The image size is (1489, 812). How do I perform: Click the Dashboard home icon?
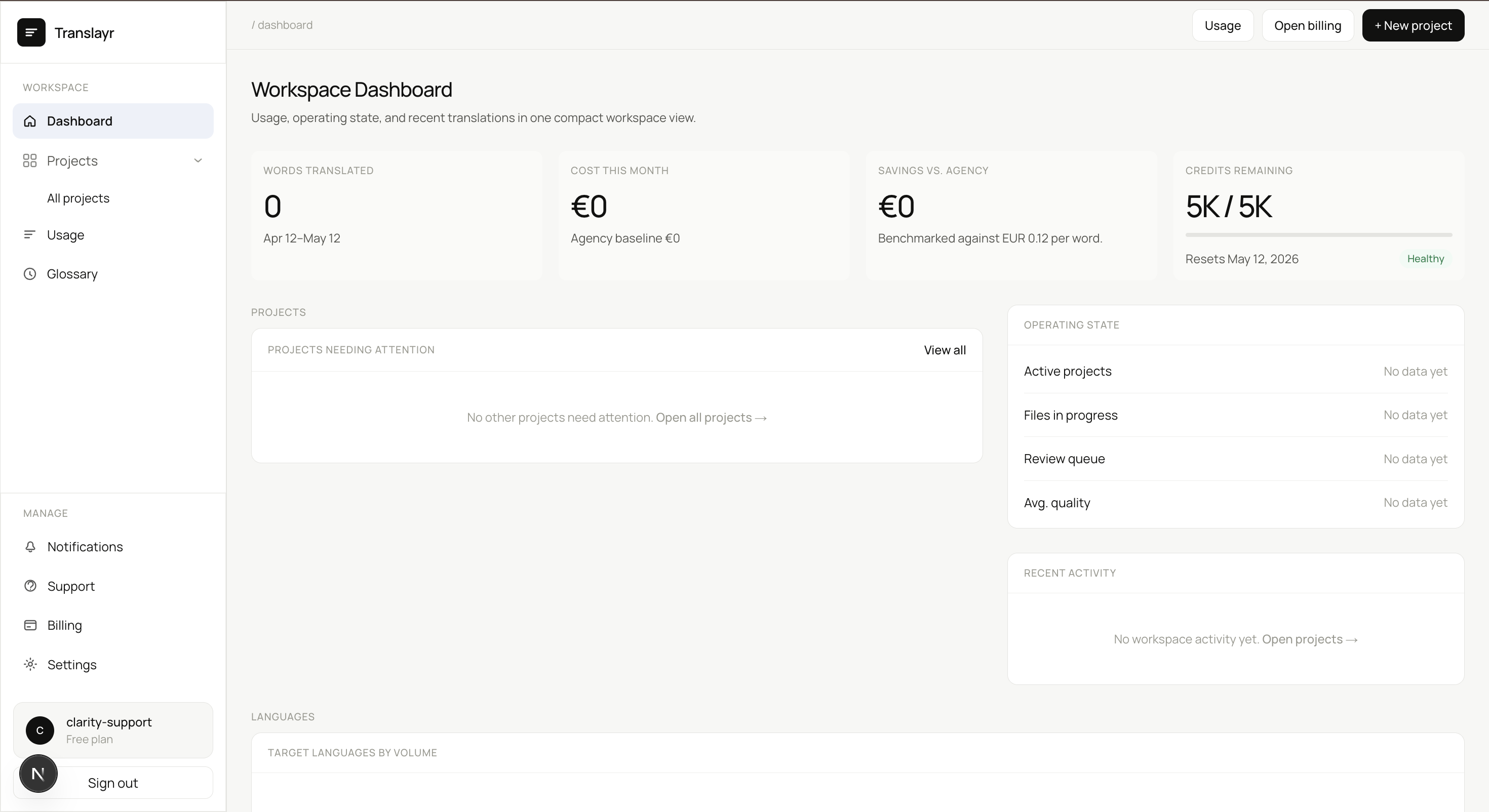pyautogui.click(x=30, y=121)
